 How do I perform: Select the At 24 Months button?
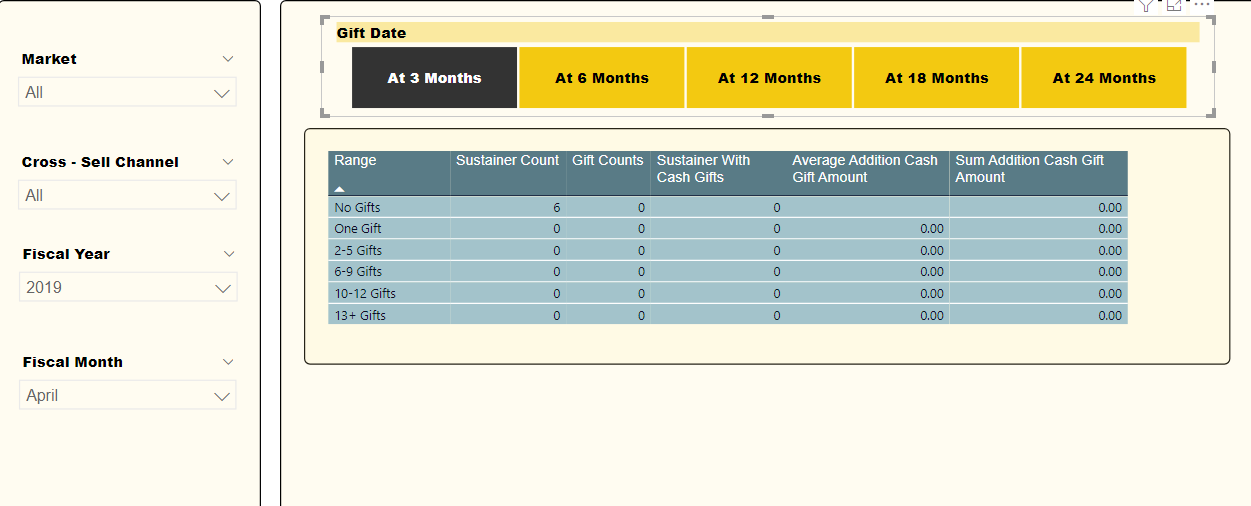click(1104, 78)
